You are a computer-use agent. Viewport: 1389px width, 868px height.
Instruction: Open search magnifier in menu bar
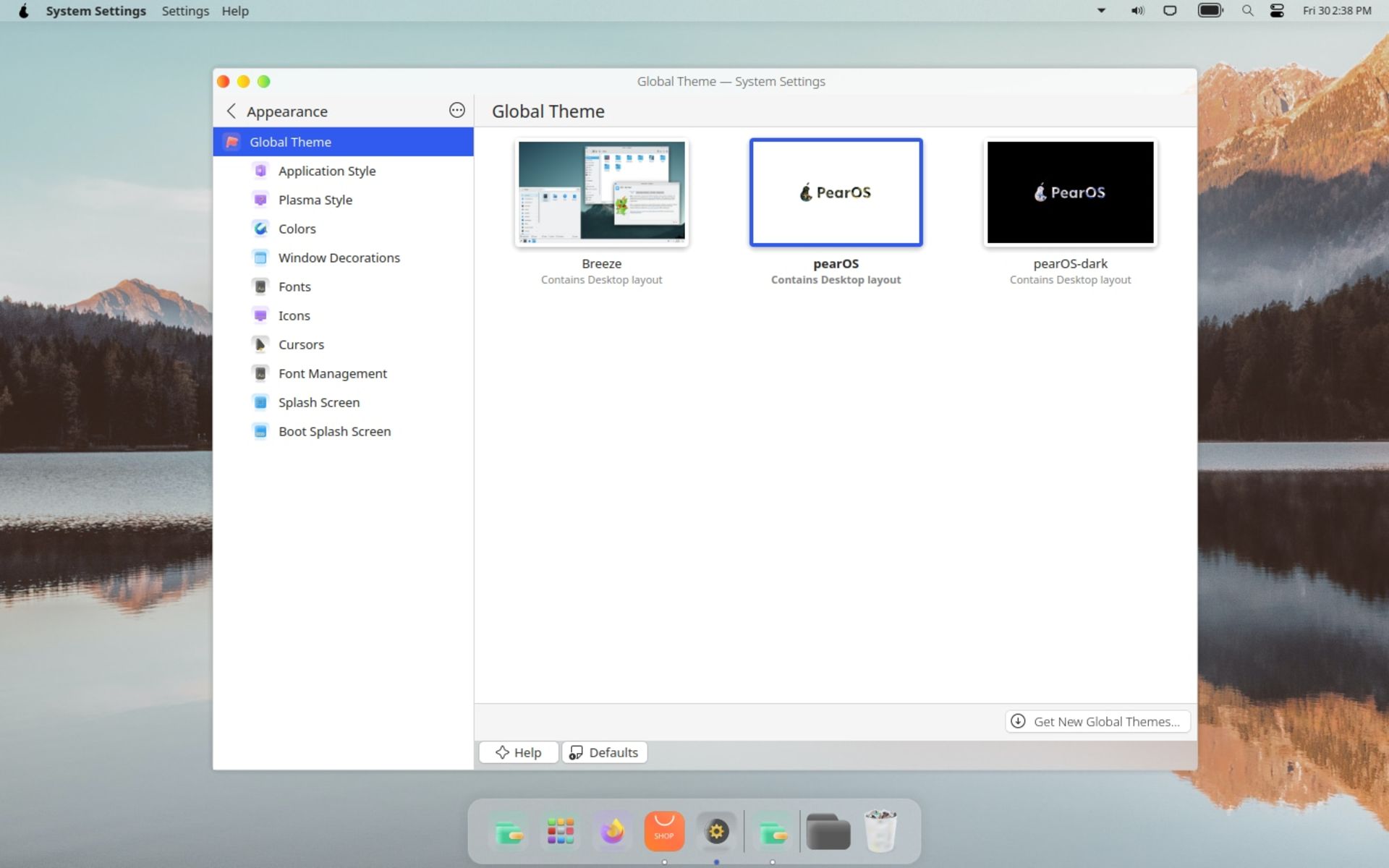(1247, 11)
